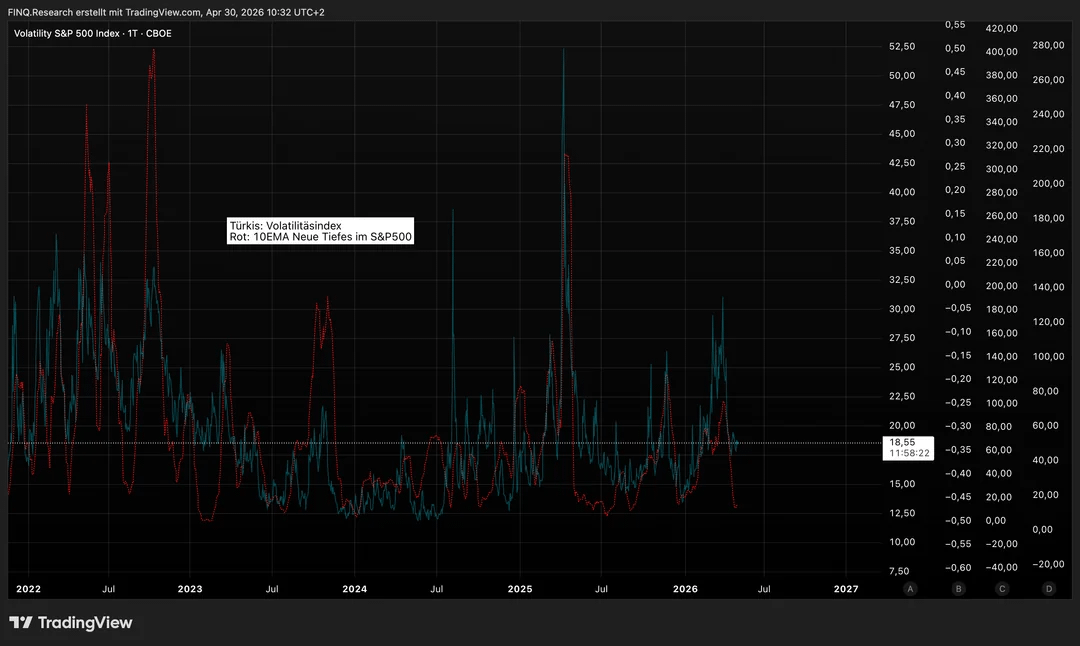Click the 280,00 value on rightmost scale
The image size is (1080, 646).
point(1047,45)
